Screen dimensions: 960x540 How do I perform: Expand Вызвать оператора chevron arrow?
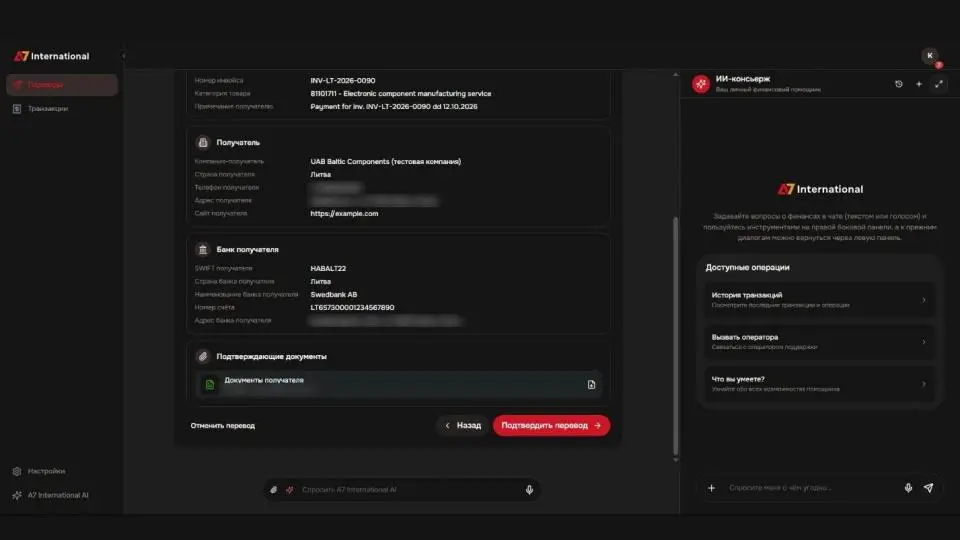point(924,342)
